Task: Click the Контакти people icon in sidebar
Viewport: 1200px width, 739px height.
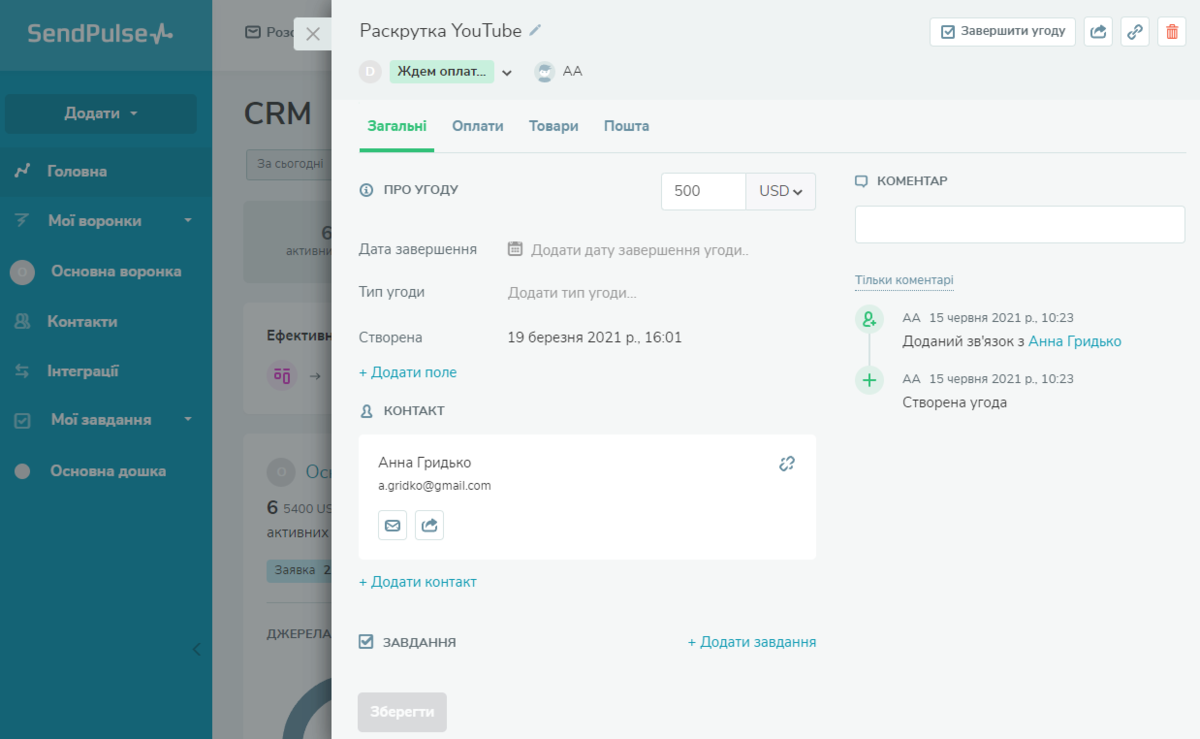Action: [x=22, y=322]
